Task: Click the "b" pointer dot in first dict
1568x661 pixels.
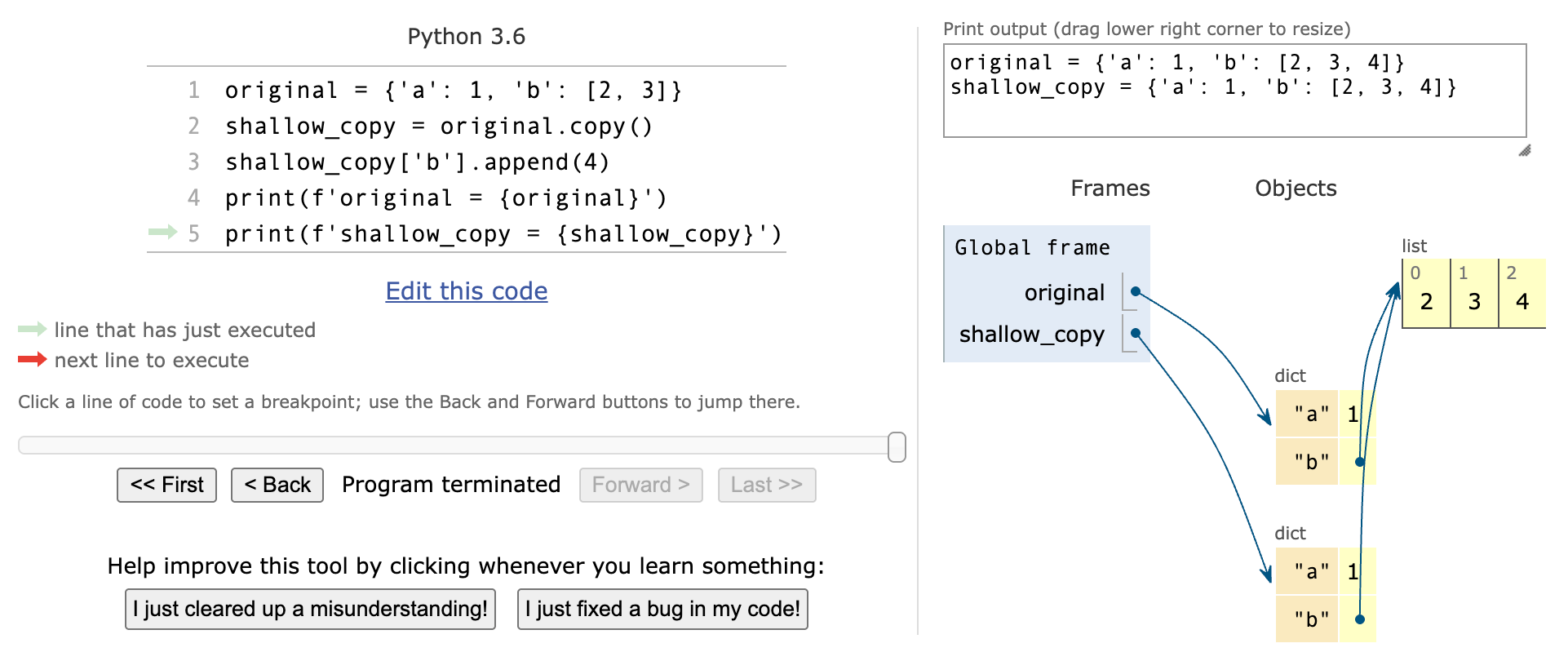Action: pos(1360,462)
